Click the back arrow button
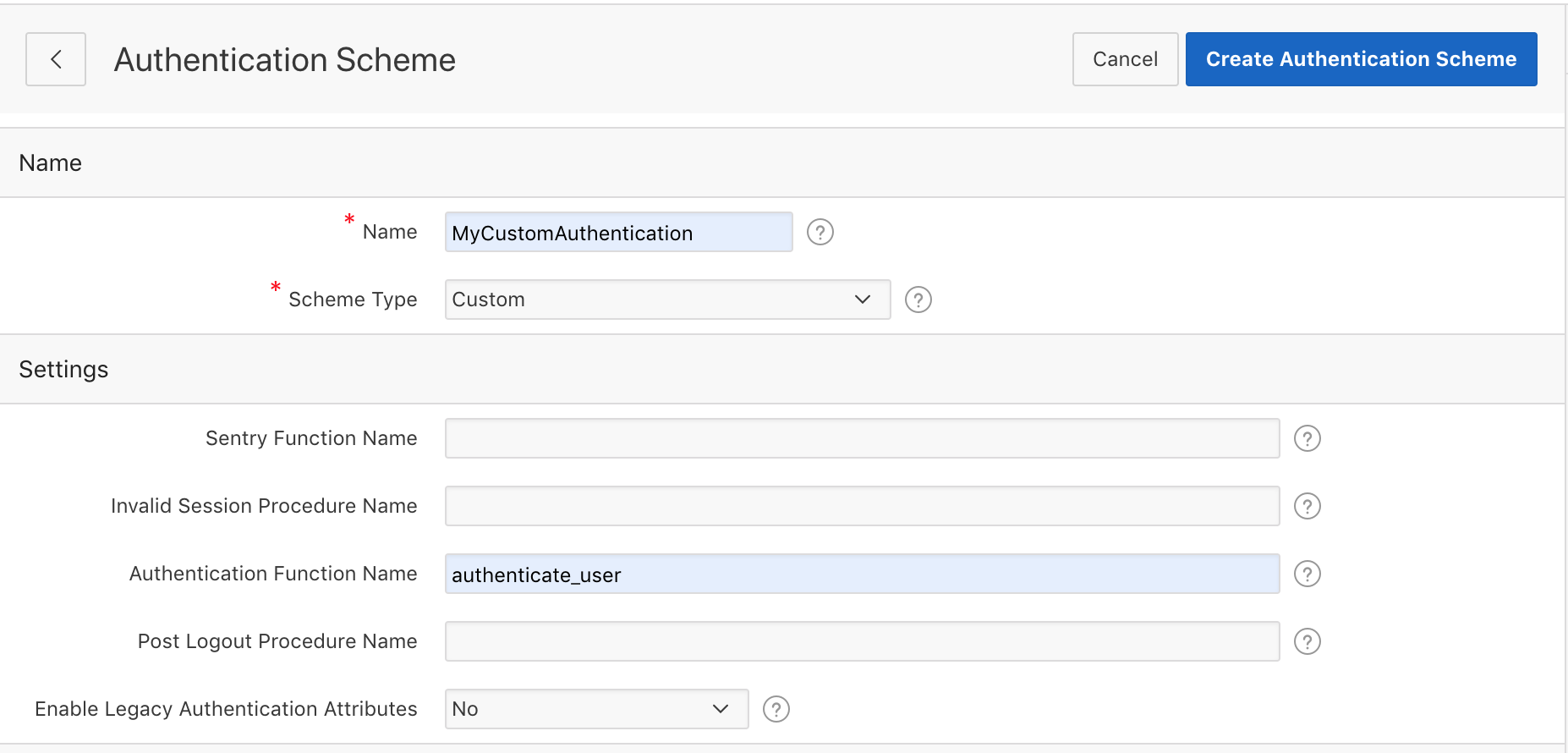 point(56,59)
